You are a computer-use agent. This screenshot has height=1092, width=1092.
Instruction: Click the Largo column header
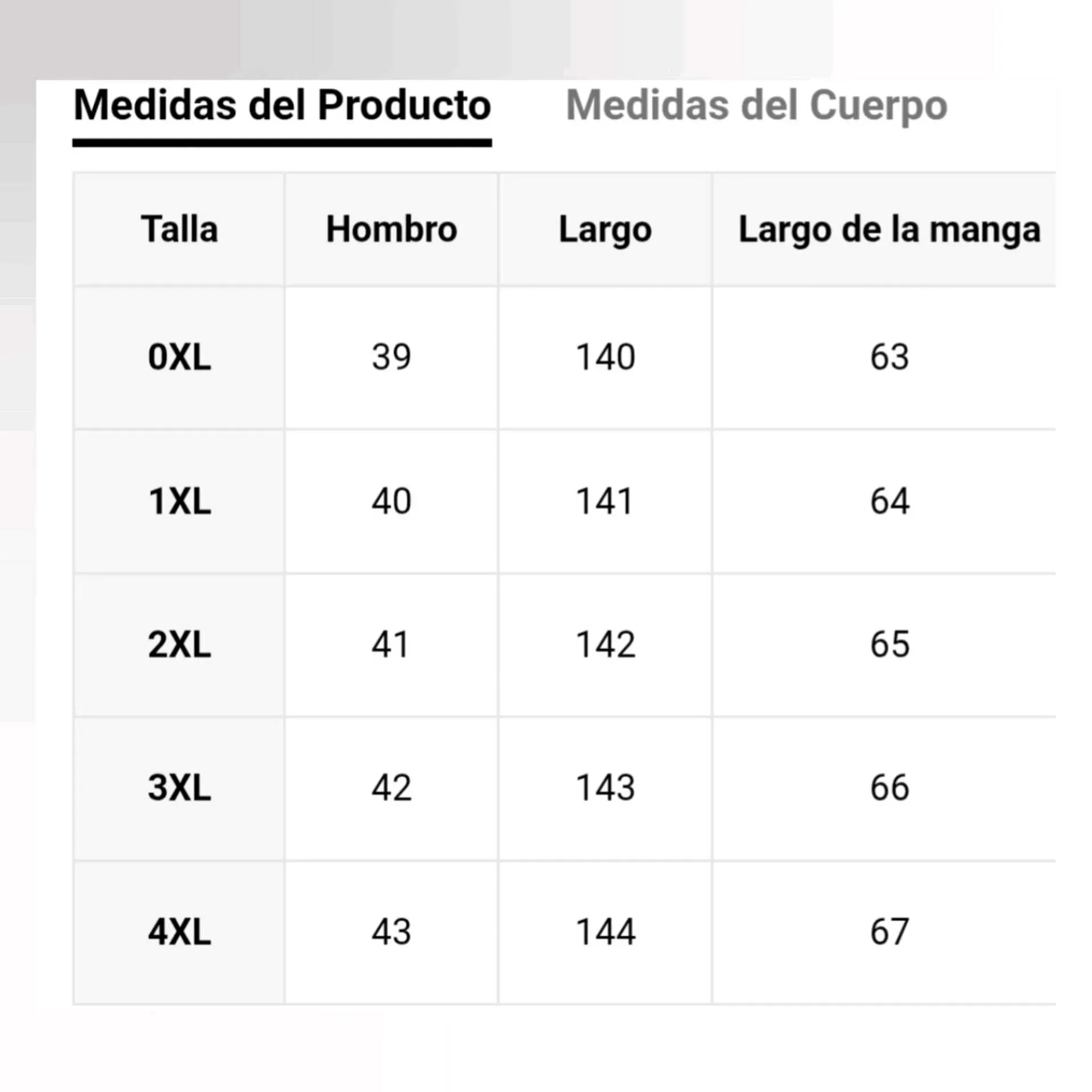[605, 229]
